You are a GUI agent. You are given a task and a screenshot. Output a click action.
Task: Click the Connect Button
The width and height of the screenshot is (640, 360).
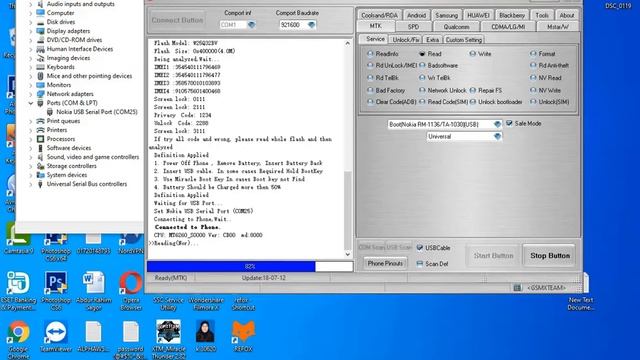click(177, 20)
